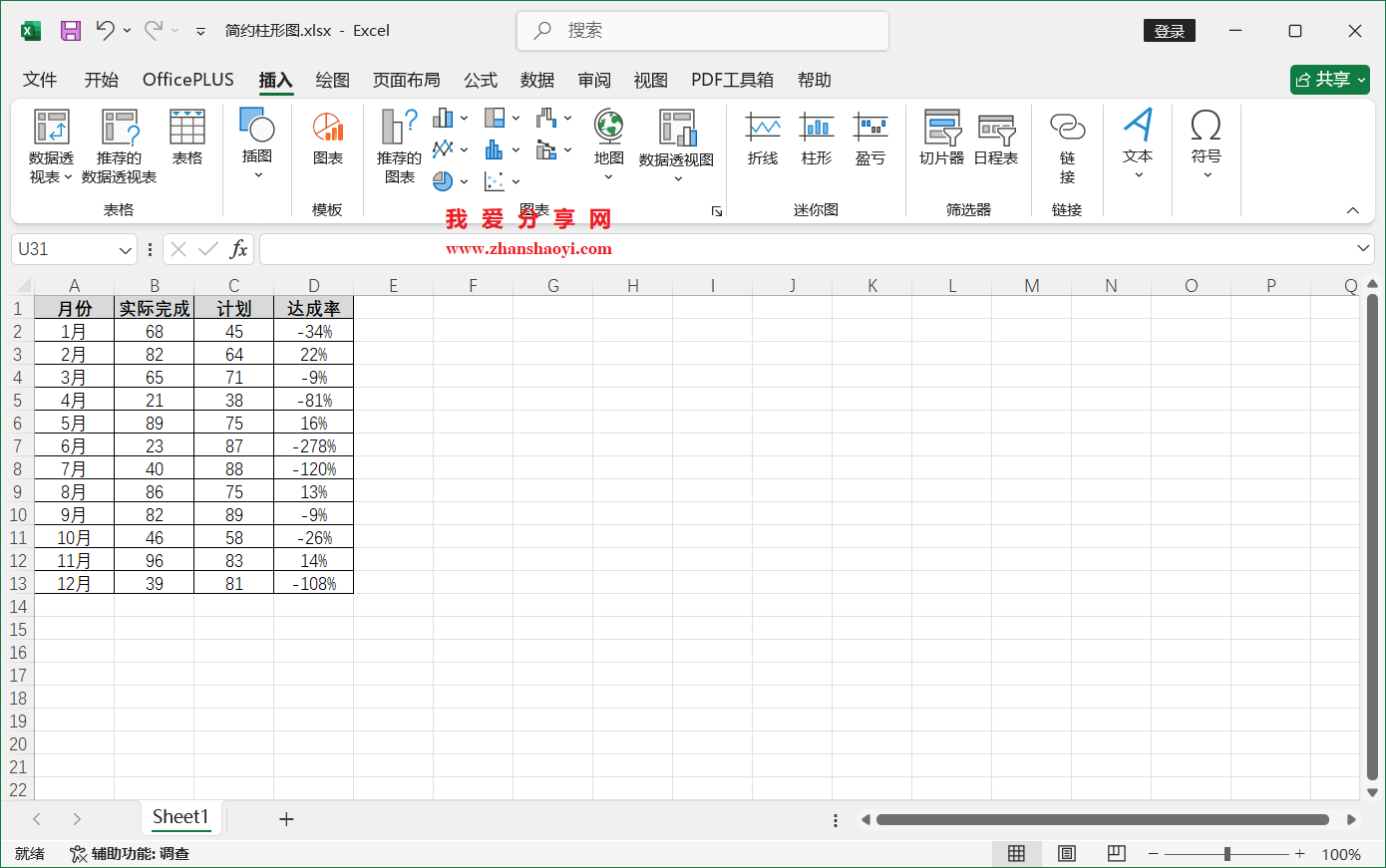Click the new sheet plus button
Viewport: 1386px width, 868px height.
point(287,818)
